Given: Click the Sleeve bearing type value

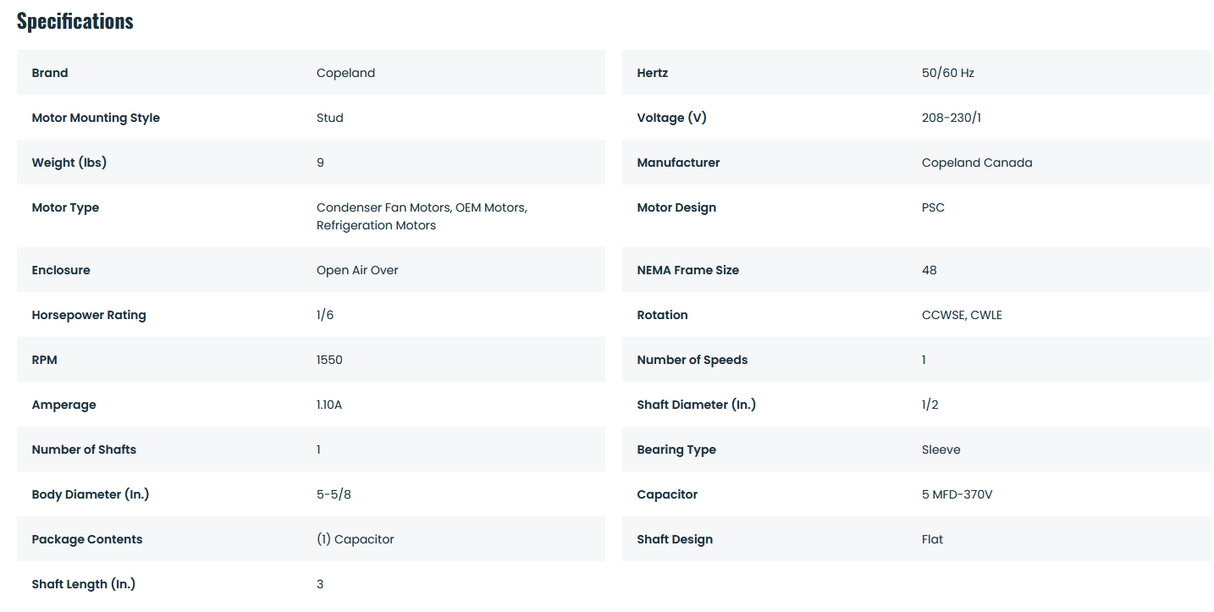Looking at the screenshot, I should (x=941, y=450).
